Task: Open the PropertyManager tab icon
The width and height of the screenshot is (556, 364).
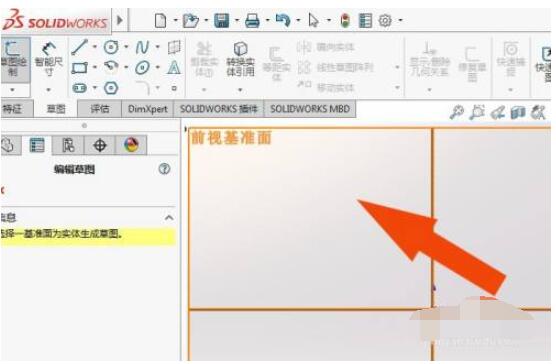Action: (x=37, y=145)
